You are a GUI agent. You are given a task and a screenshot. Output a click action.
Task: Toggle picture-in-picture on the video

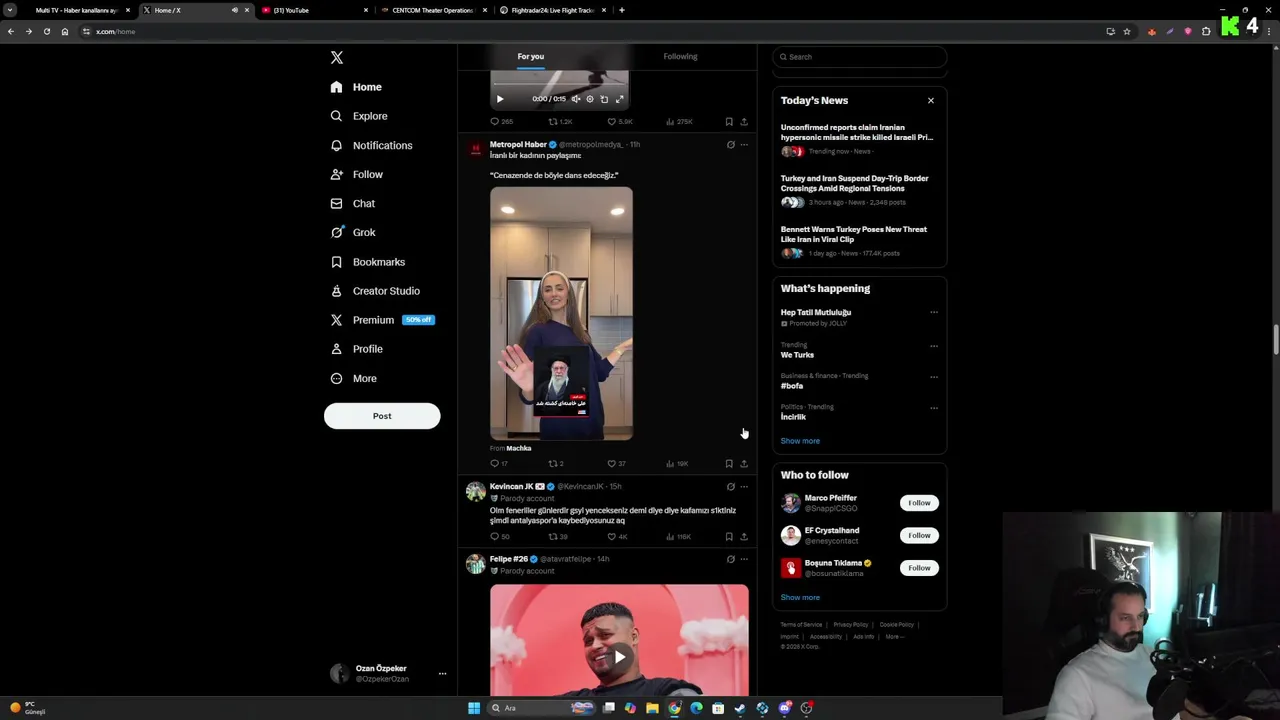point(604,99)
